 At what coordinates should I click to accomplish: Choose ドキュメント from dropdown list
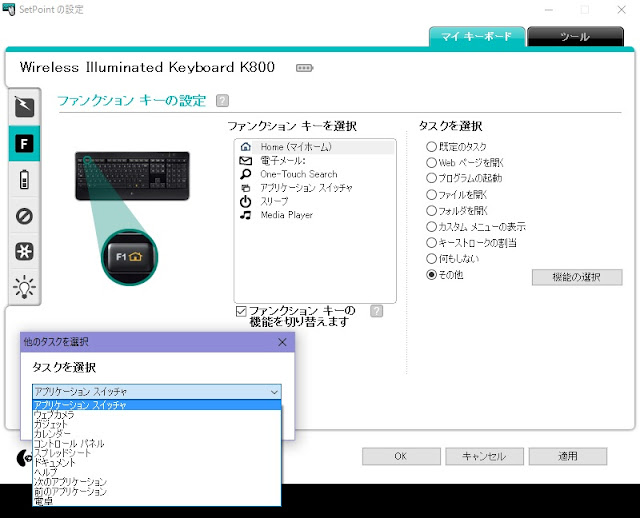click(157, 463)
